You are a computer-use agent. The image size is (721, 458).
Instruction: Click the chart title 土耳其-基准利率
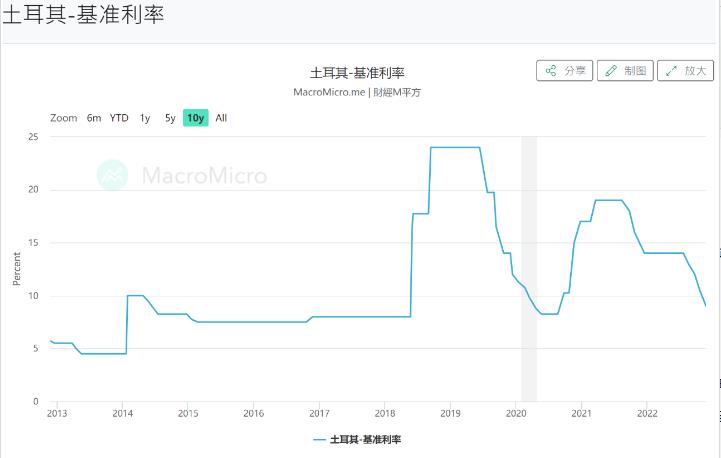[x=357, y=73]
